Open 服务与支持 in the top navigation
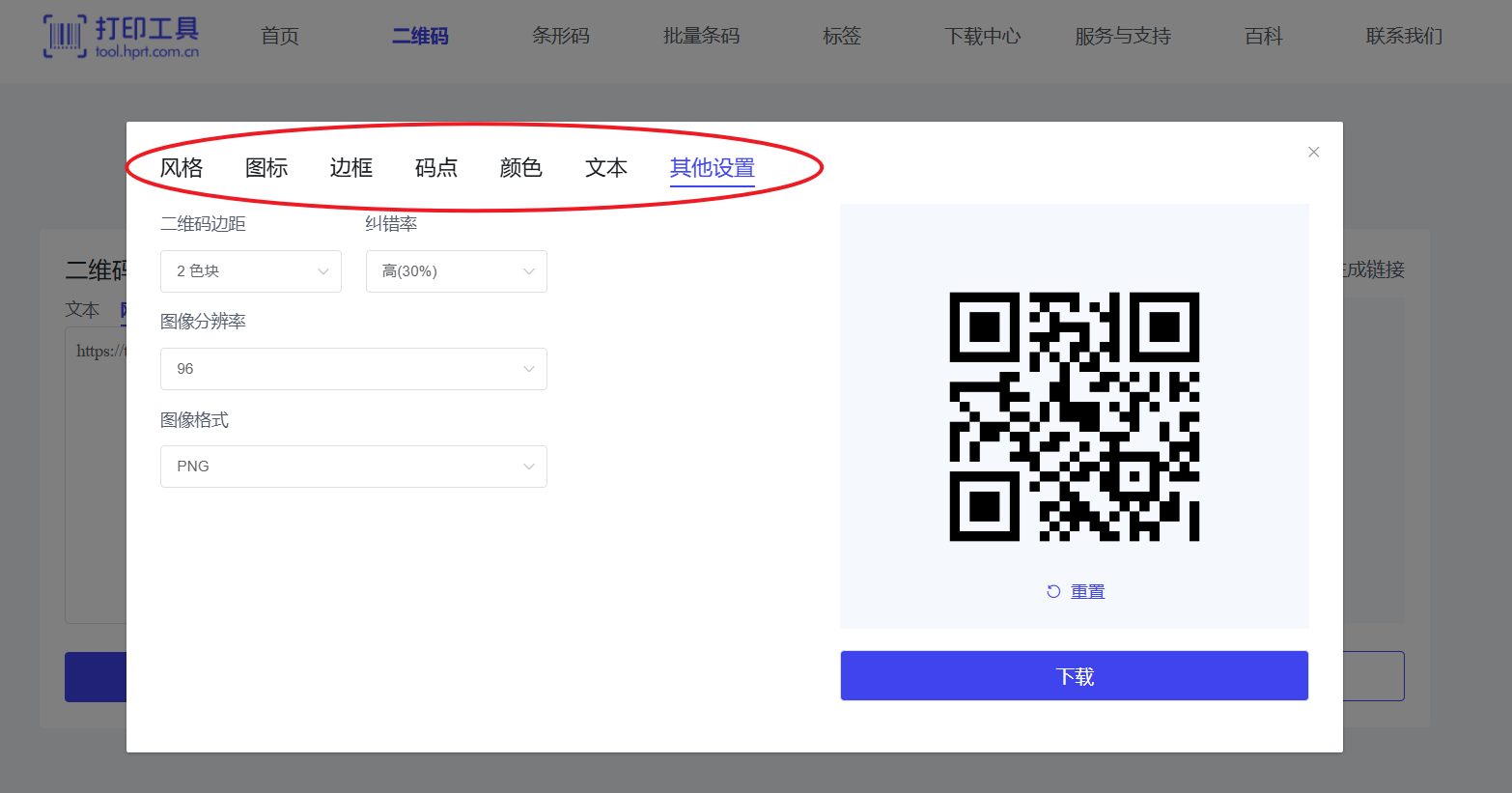Image resolution: width=1512 pixels, height=793 pixels. click(x=1123, y=37)
